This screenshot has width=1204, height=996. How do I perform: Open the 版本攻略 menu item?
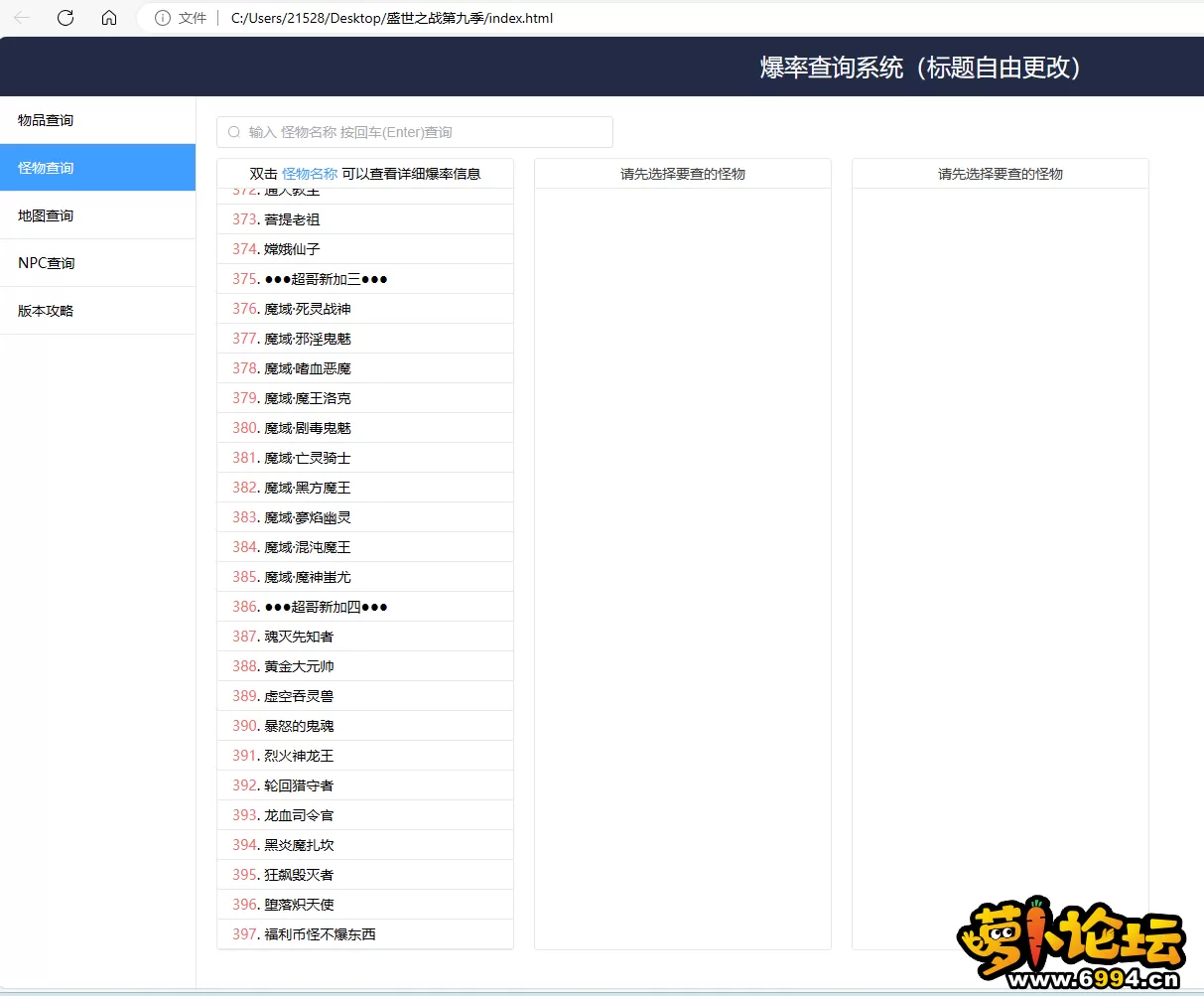(97, 311)
